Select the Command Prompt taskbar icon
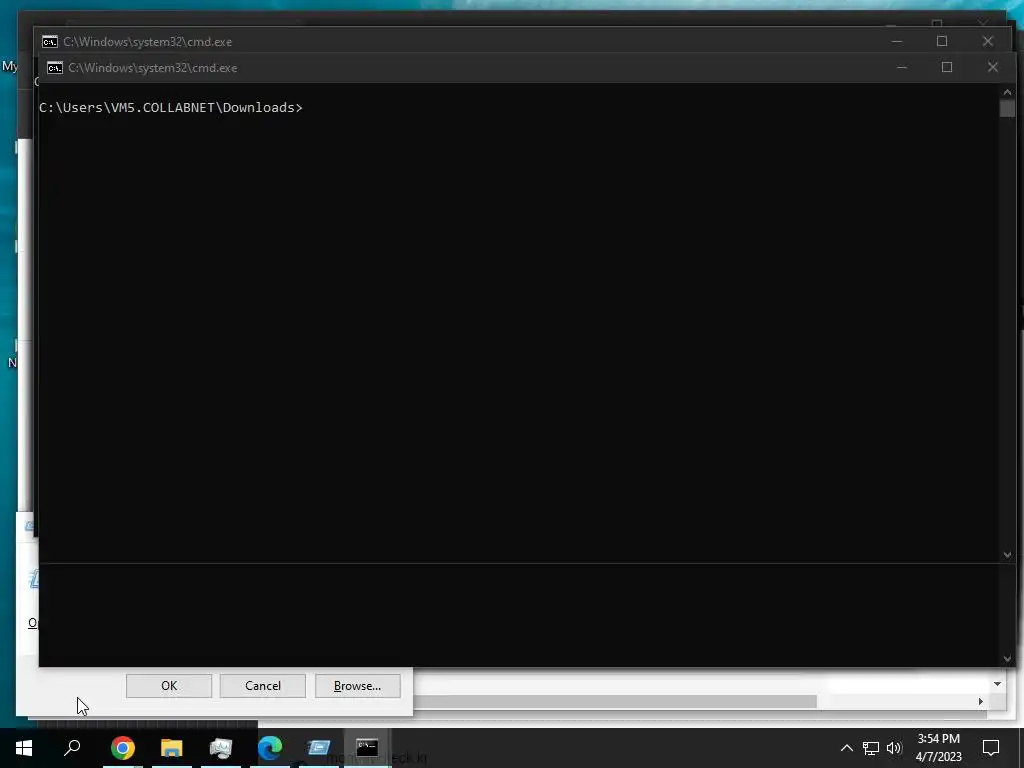The height and width of the screenshot is (768, 1024). (x=367, y=748)
